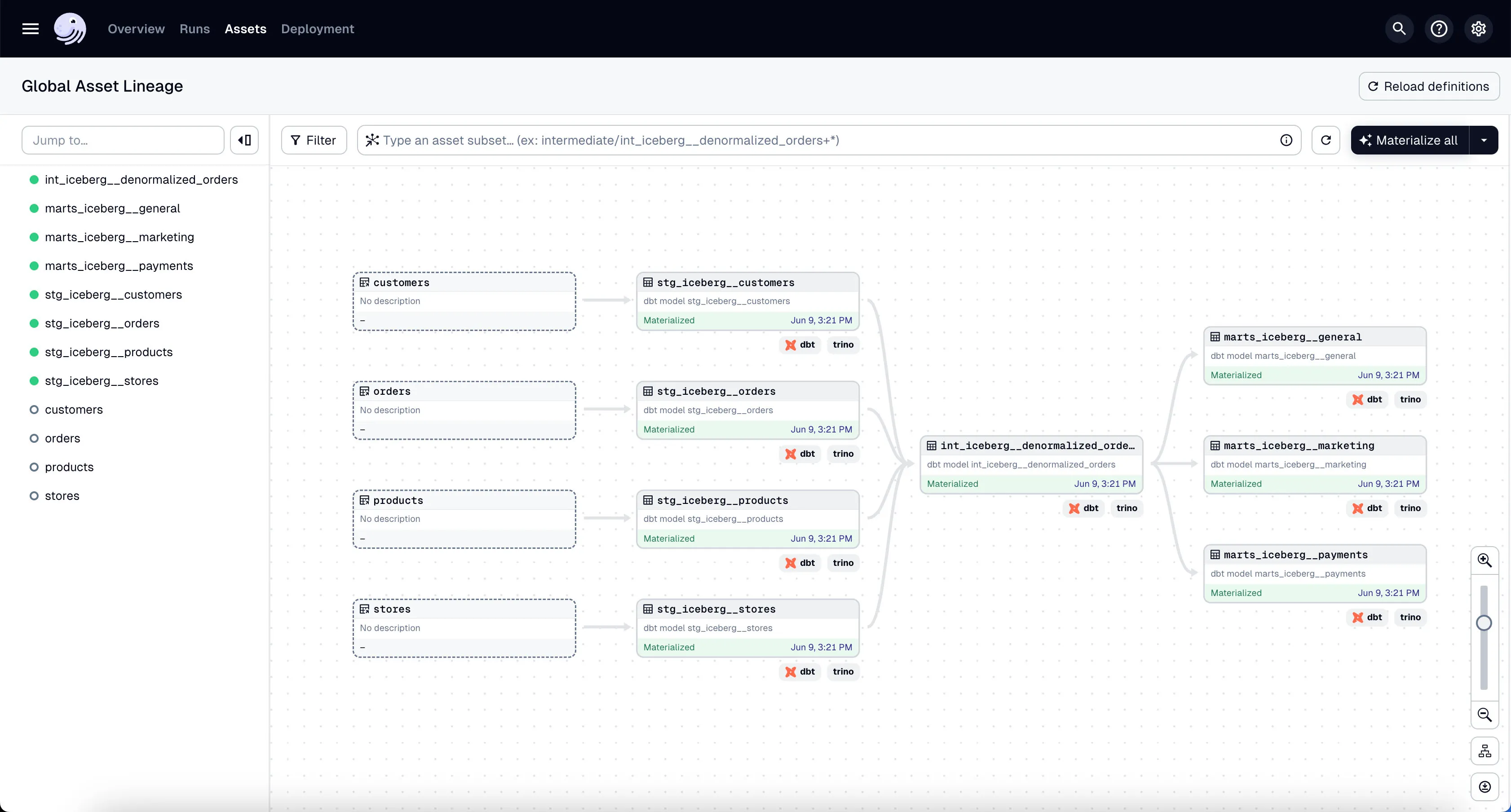1511x812 pixels.
Task: Select the orders source node in graph
Action: point(464,410)
